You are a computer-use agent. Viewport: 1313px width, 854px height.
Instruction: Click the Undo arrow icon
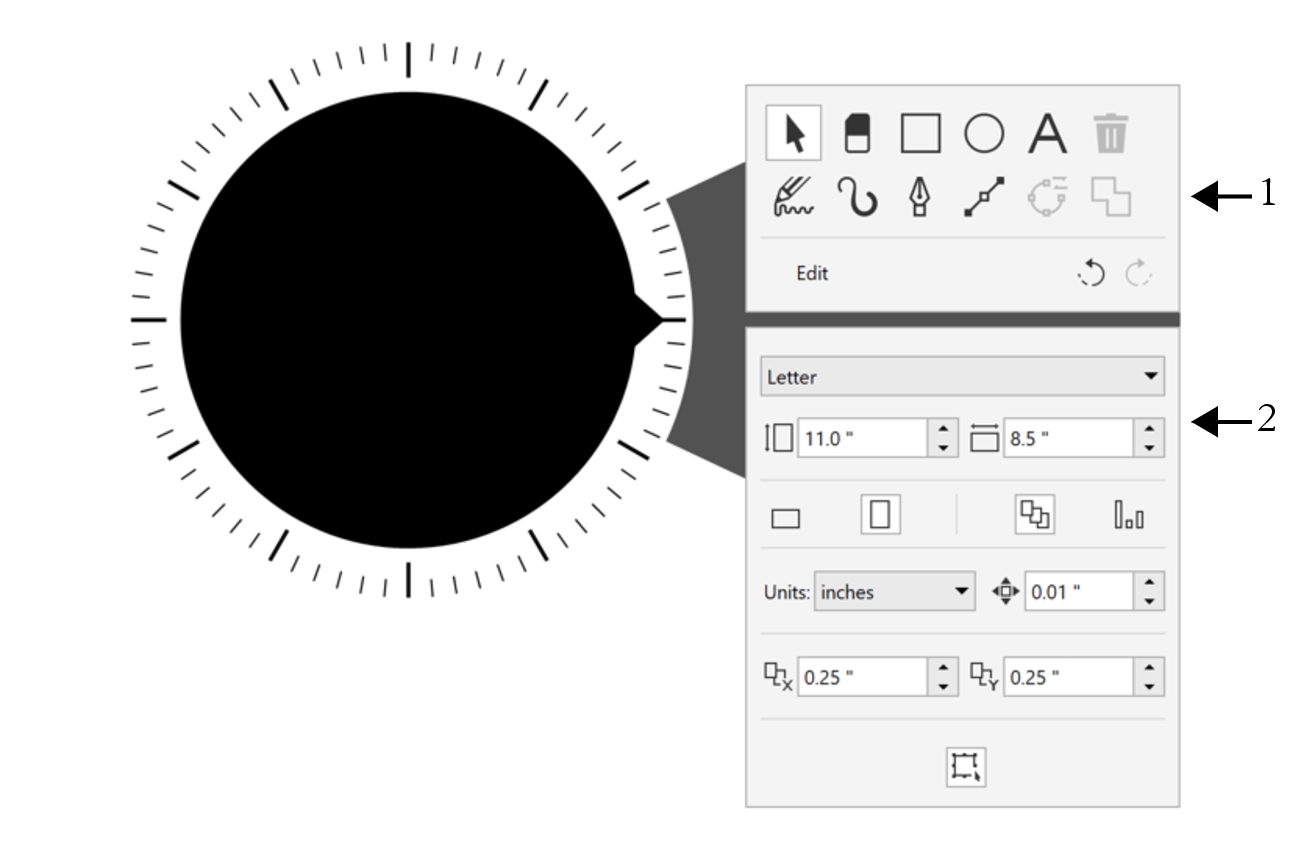[x=1091, y=274]
